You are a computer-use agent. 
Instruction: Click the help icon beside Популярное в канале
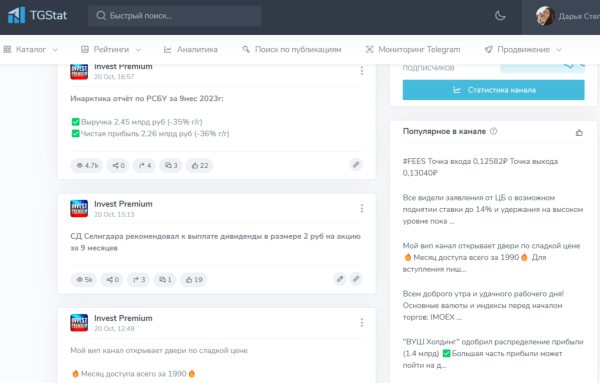pyautogui.click(x=494, y=131)
